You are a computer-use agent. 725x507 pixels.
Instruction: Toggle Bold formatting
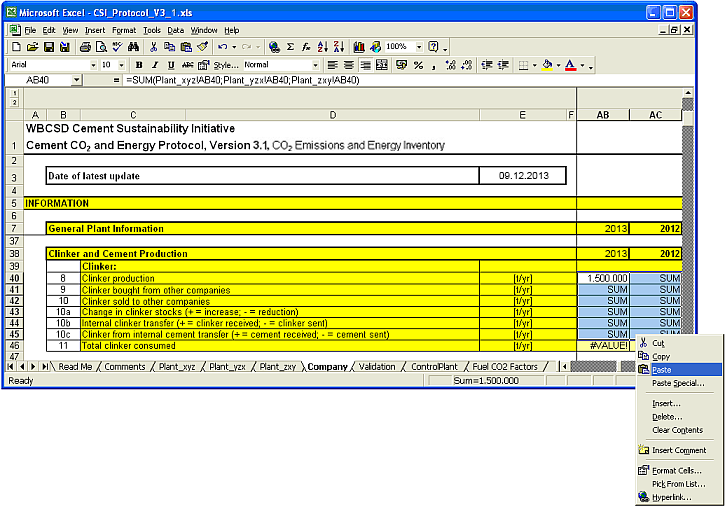[139, 65]
